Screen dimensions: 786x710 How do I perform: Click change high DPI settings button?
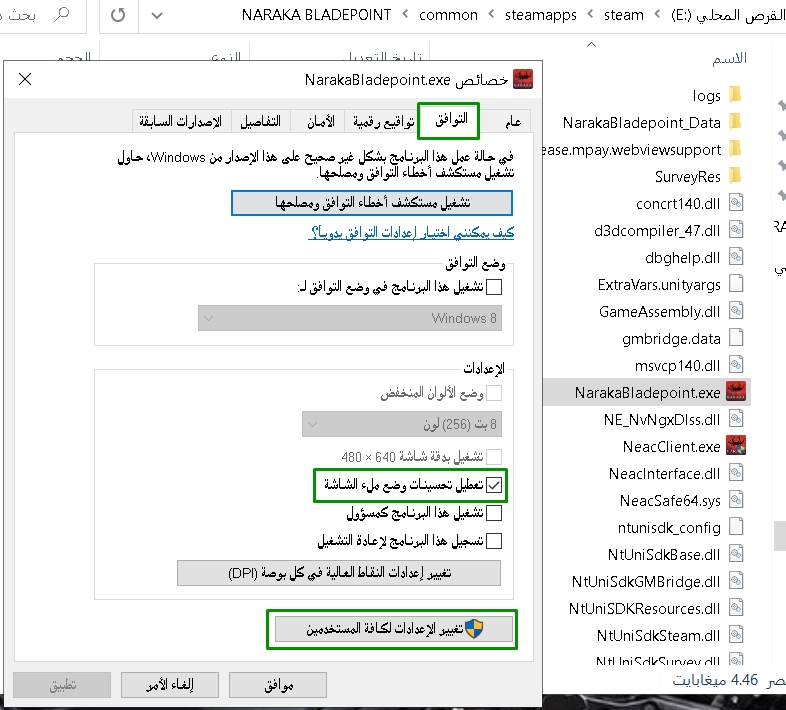click(x=339, y=573)
